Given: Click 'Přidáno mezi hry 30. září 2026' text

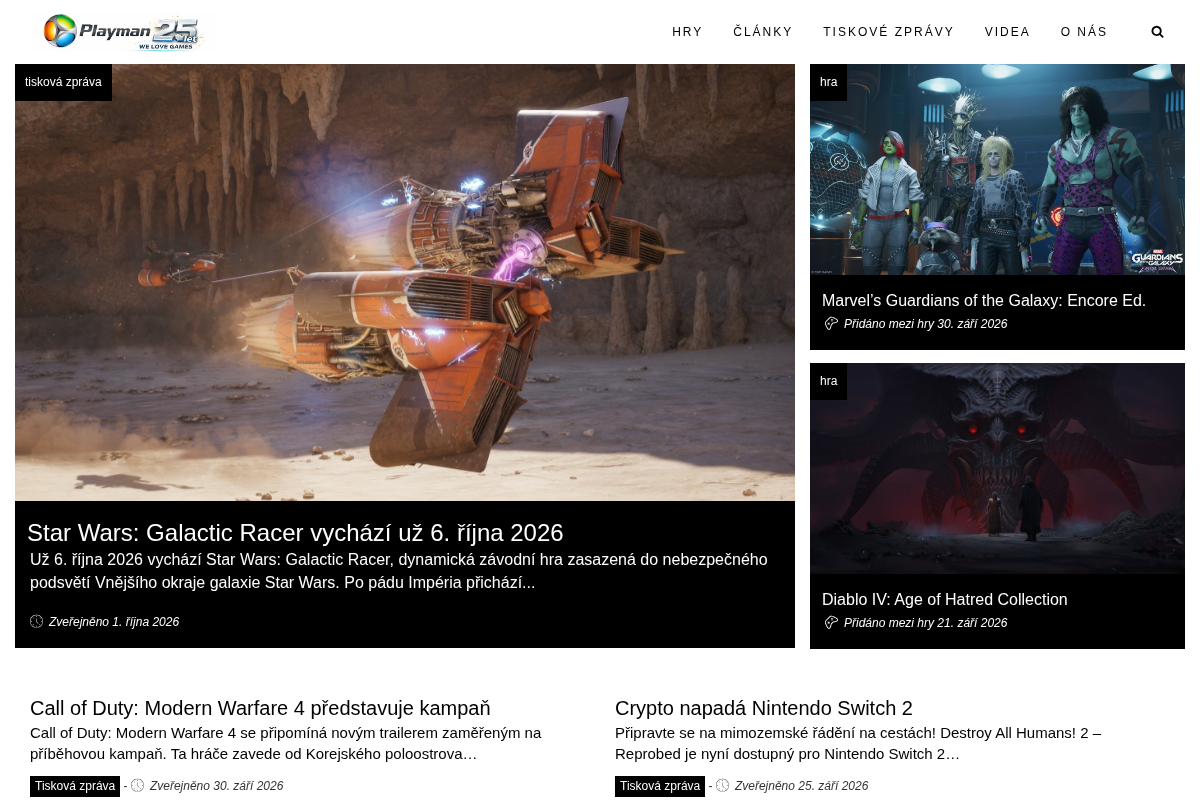Looking at the screenshot, I should [925, 324].
